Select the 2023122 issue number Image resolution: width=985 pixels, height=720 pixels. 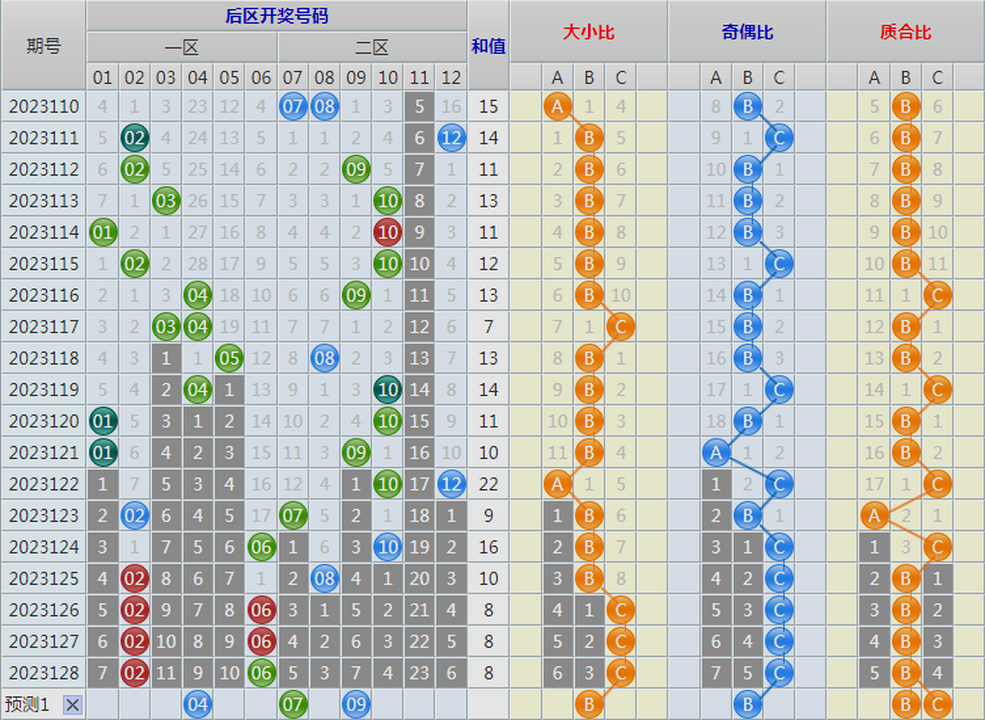pyautogui.click(x=44, y=484)
